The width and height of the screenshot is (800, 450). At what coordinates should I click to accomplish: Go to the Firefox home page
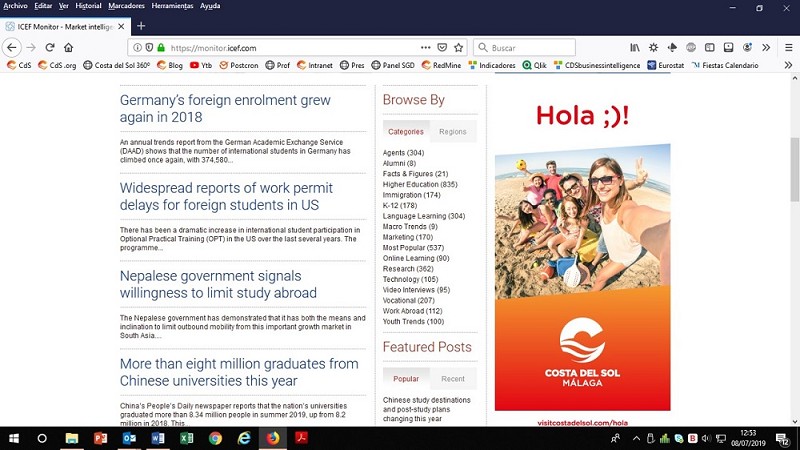tap(68, 47)
